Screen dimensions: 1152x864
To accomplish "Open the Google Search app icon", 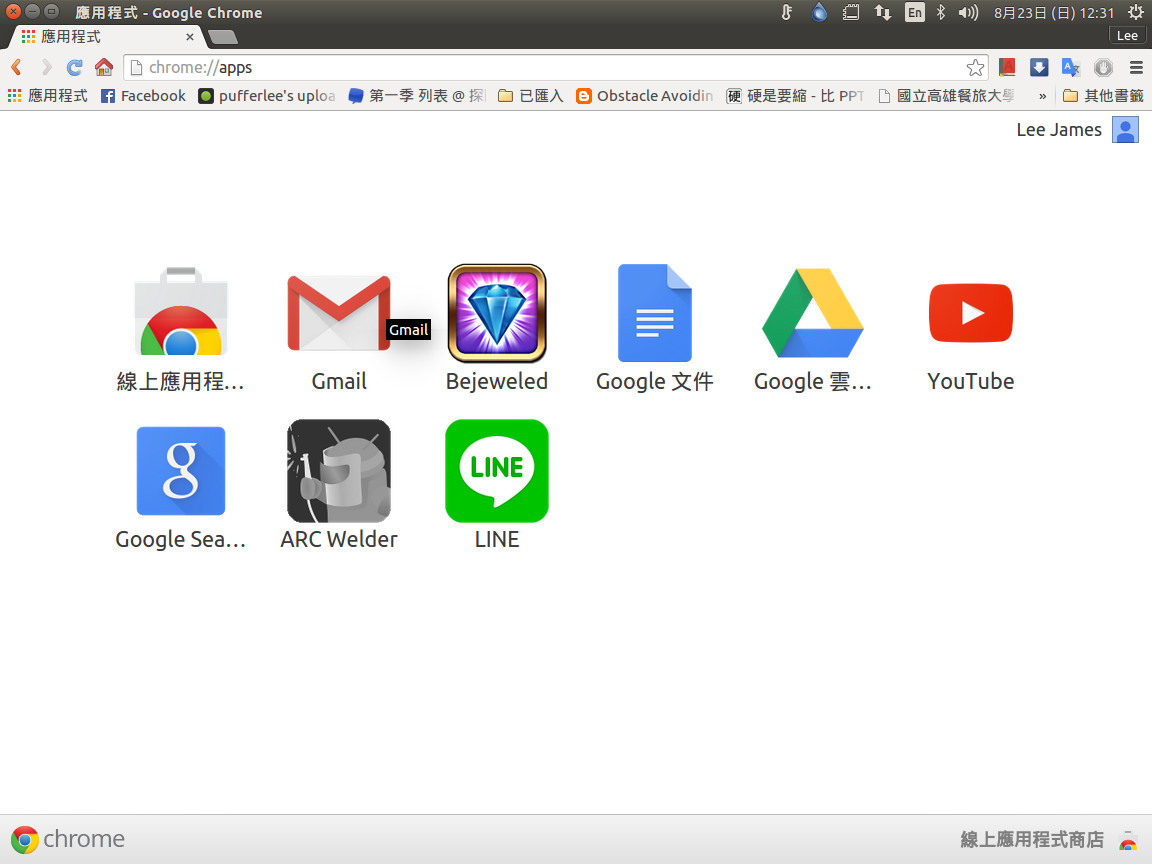I will point(181,471).
